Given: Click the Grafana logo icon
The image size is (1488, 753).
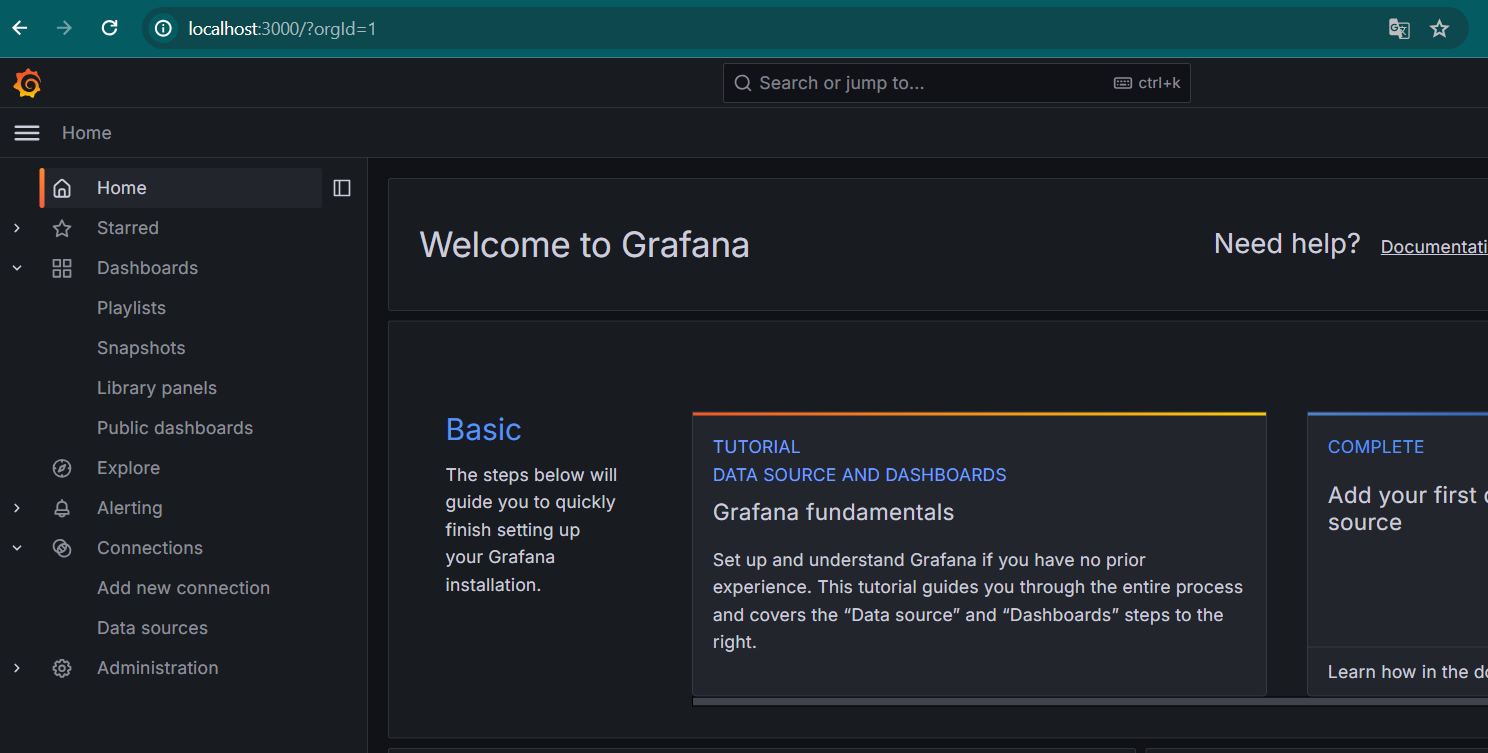Looking at the screenshot, I should [27, 83].
